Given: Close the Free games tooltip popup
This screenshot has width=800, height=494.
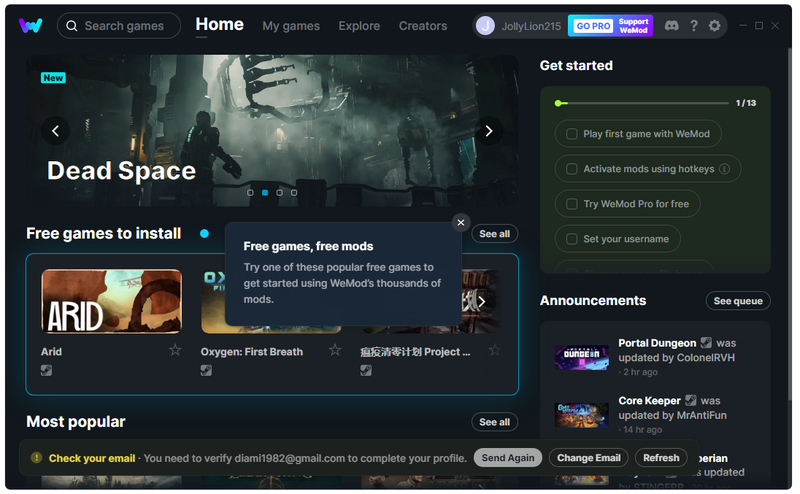Looking at the screenshot, I should click(x=461, y=223).
